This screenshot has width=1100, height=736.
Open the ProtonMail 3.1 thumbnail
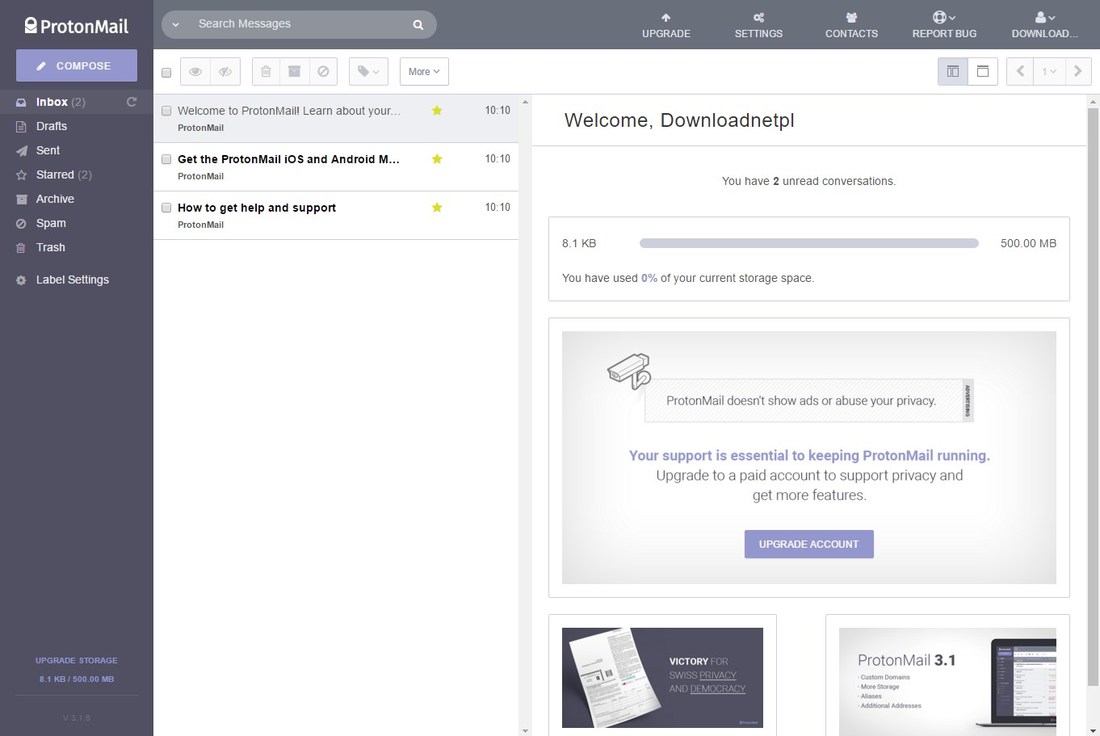coord(947,681)
